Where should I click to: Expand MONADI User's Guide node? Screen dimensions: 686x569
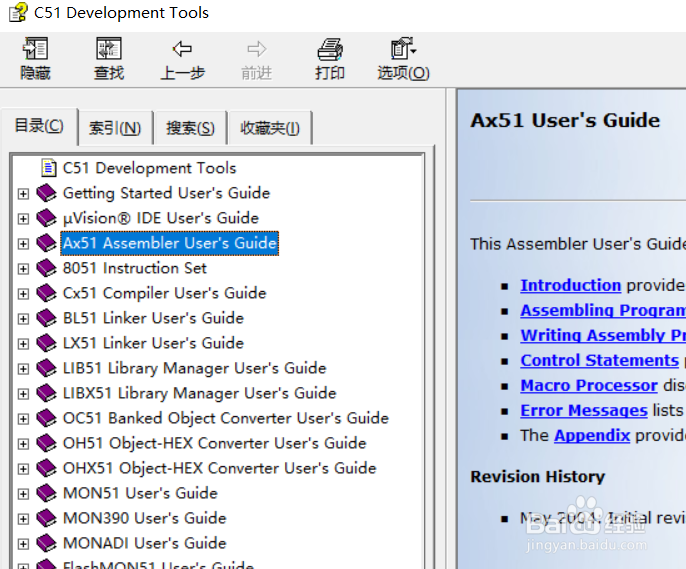(23, 544)
